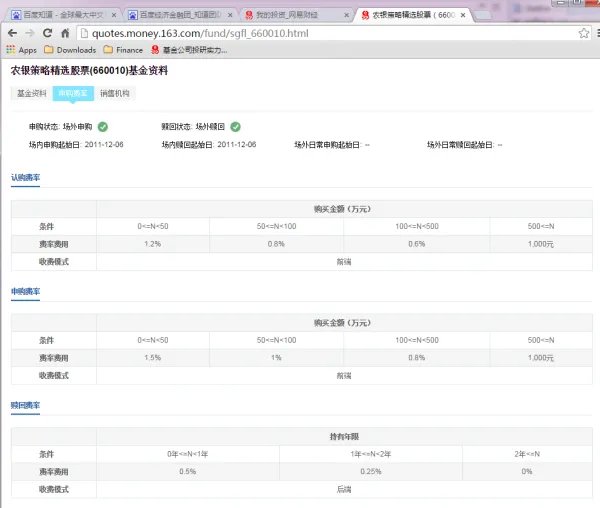Click green check next to 场外赎回
The height and width of the screenshot is (508, 600).
[x=235, y=127]
